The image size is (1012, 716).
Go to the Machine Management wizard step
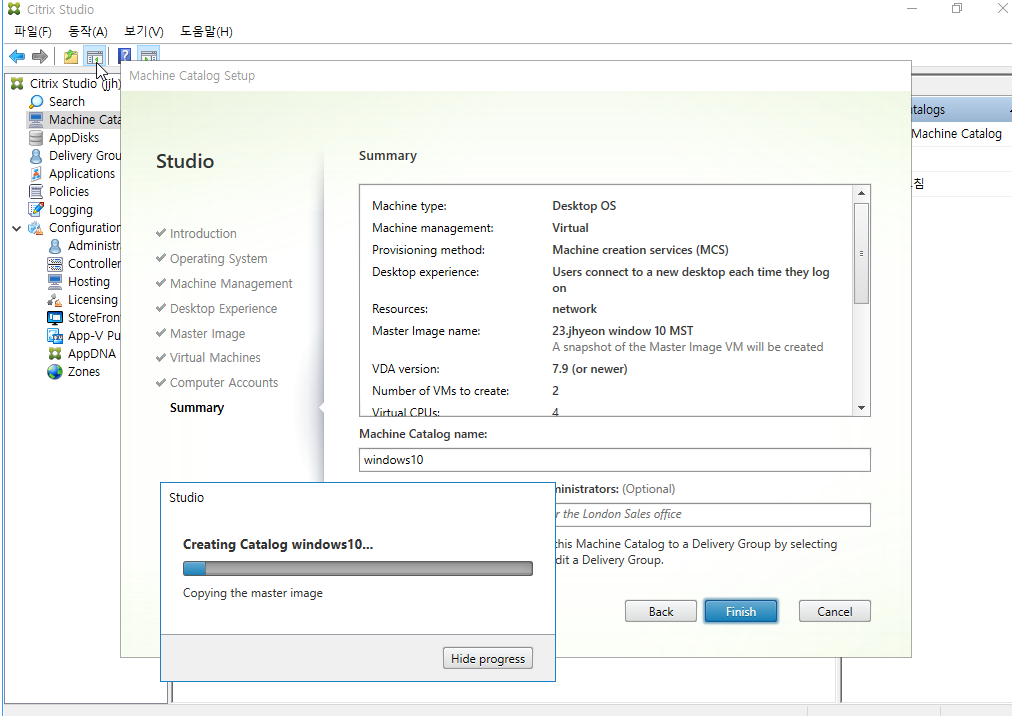231,283
